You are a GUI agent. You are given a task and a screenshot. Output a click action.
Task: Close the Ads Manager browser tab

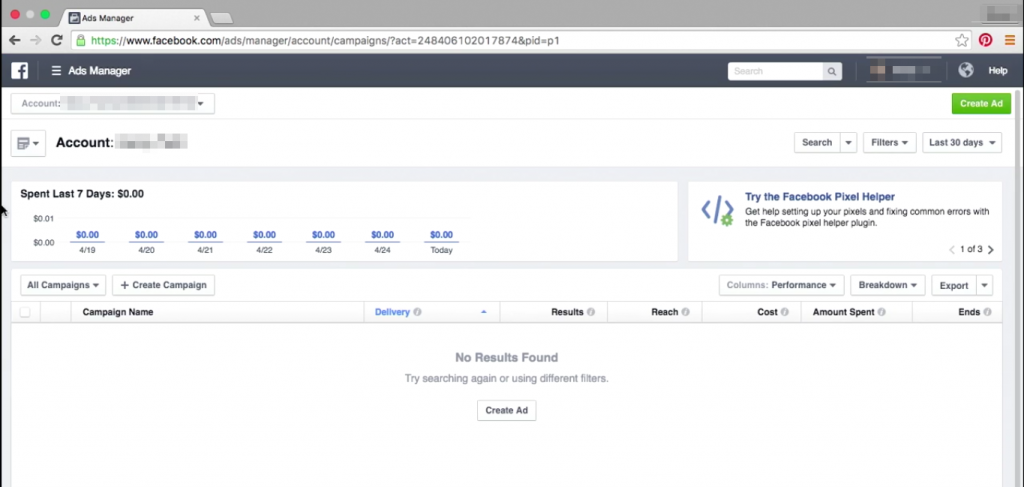197,18
